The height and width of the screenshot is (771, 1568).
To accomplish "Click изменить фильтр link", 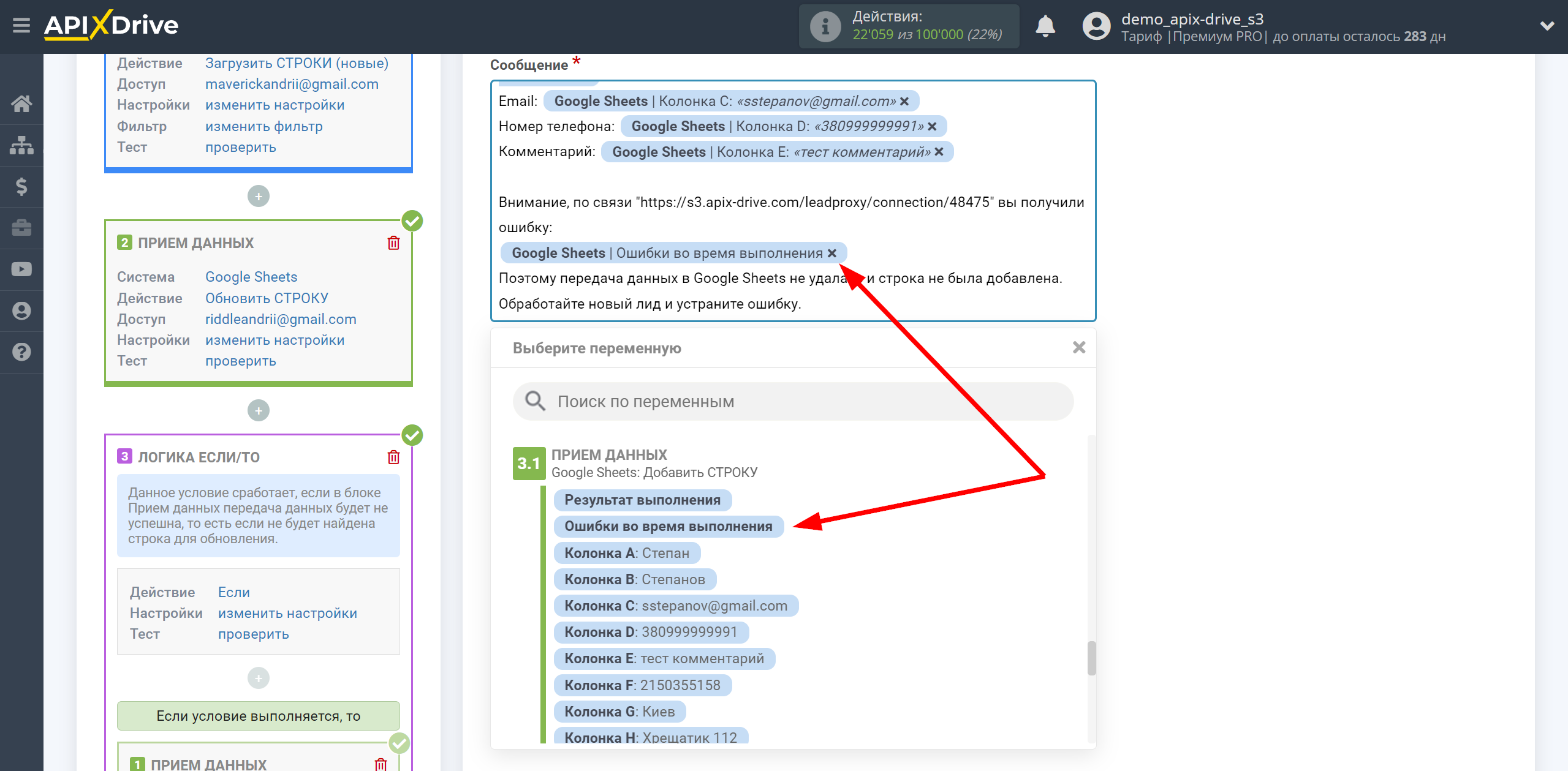I will coord(263,126).
